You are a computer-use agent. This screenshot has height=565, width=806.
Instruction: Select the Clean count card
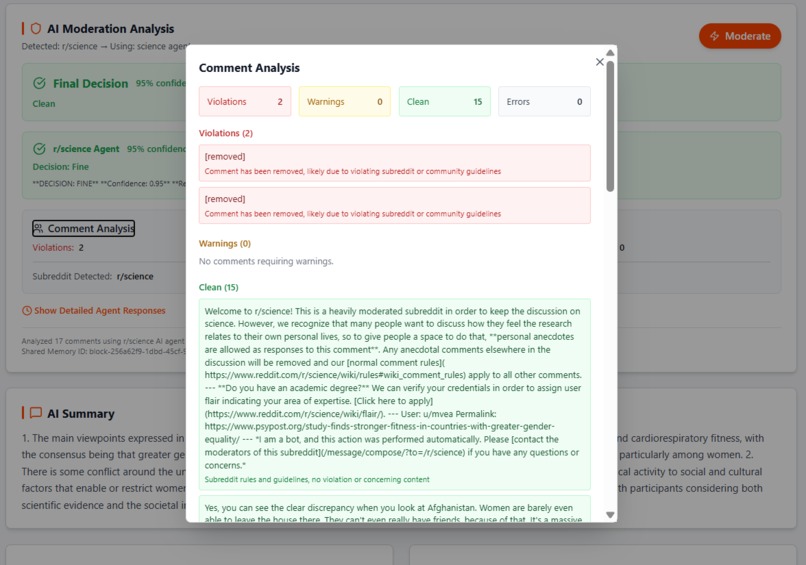point(445,101)
